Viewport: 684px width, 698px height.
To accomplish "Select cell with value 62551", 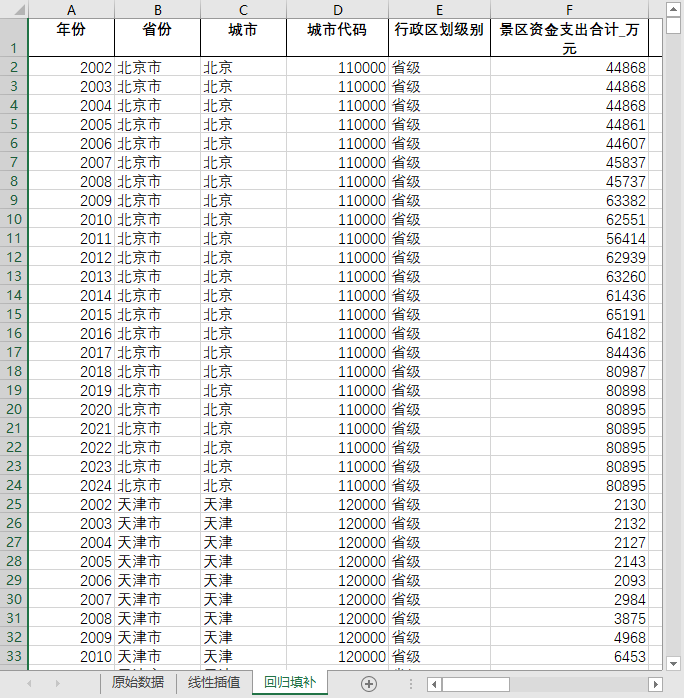I will (570, 219).
